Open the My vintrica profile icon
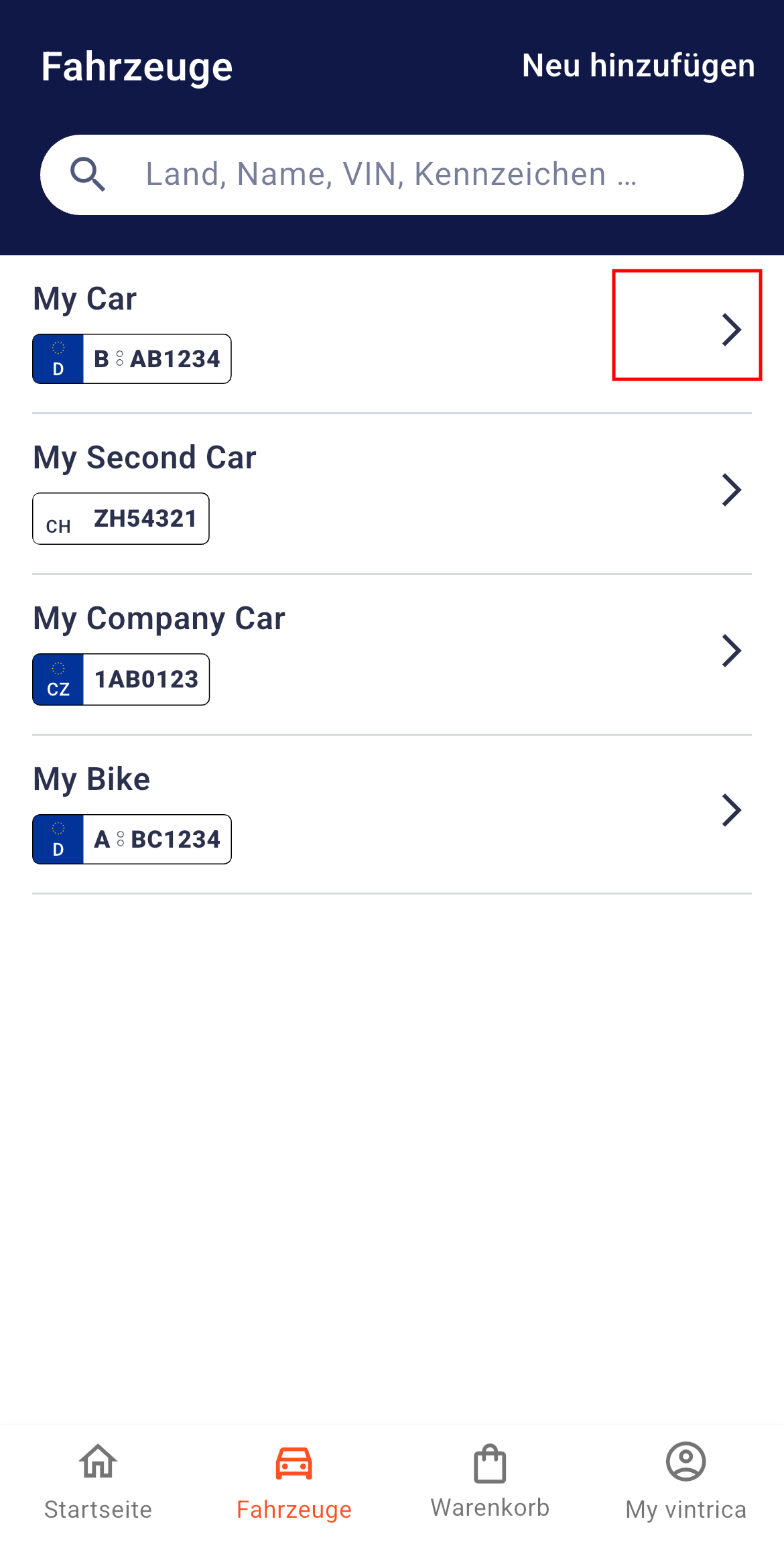This screenshot has height=1568, width=784. (685, 1461)
